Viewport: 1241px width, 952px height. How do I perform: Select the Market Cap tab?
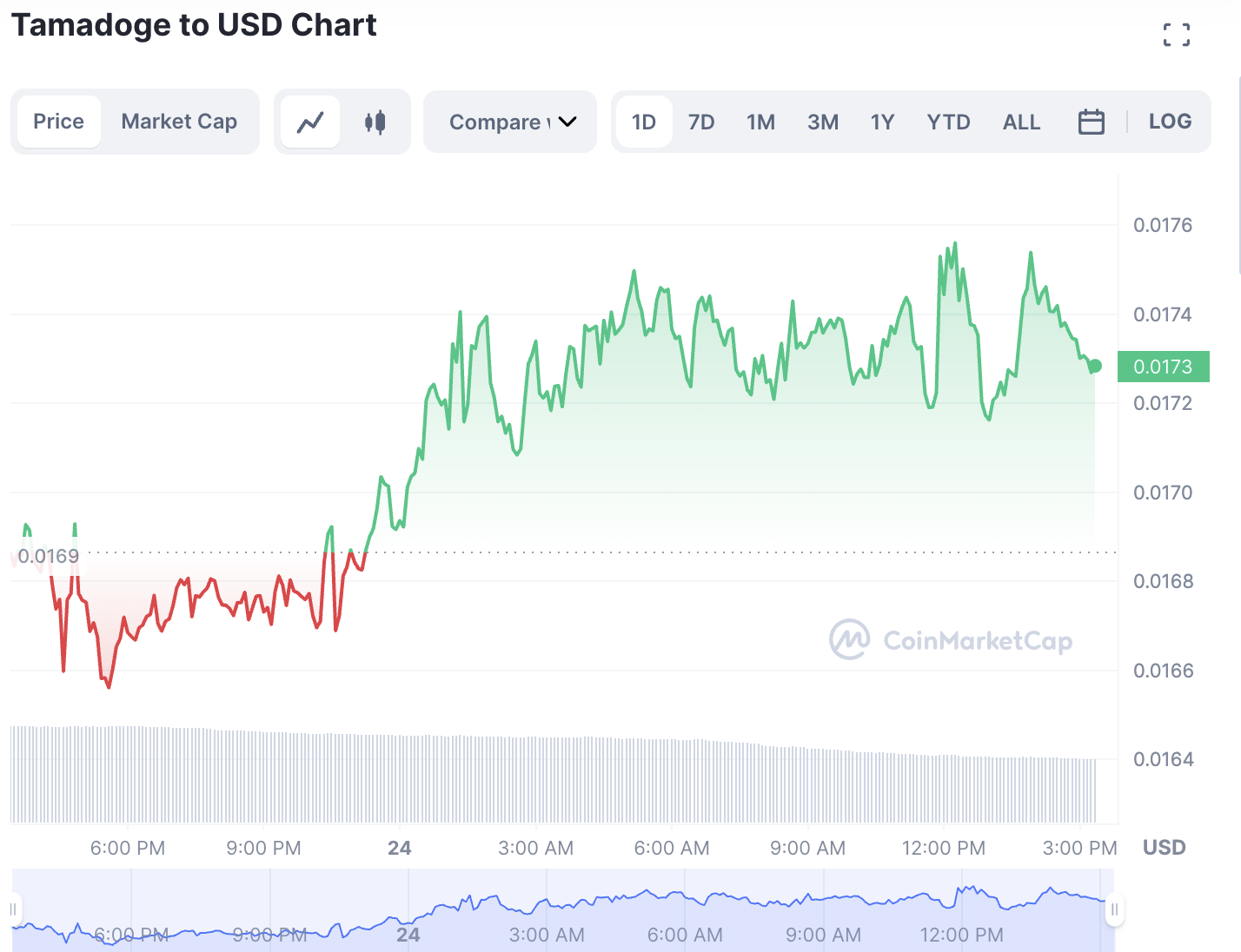pyautogui.click(x=179, y=122)
